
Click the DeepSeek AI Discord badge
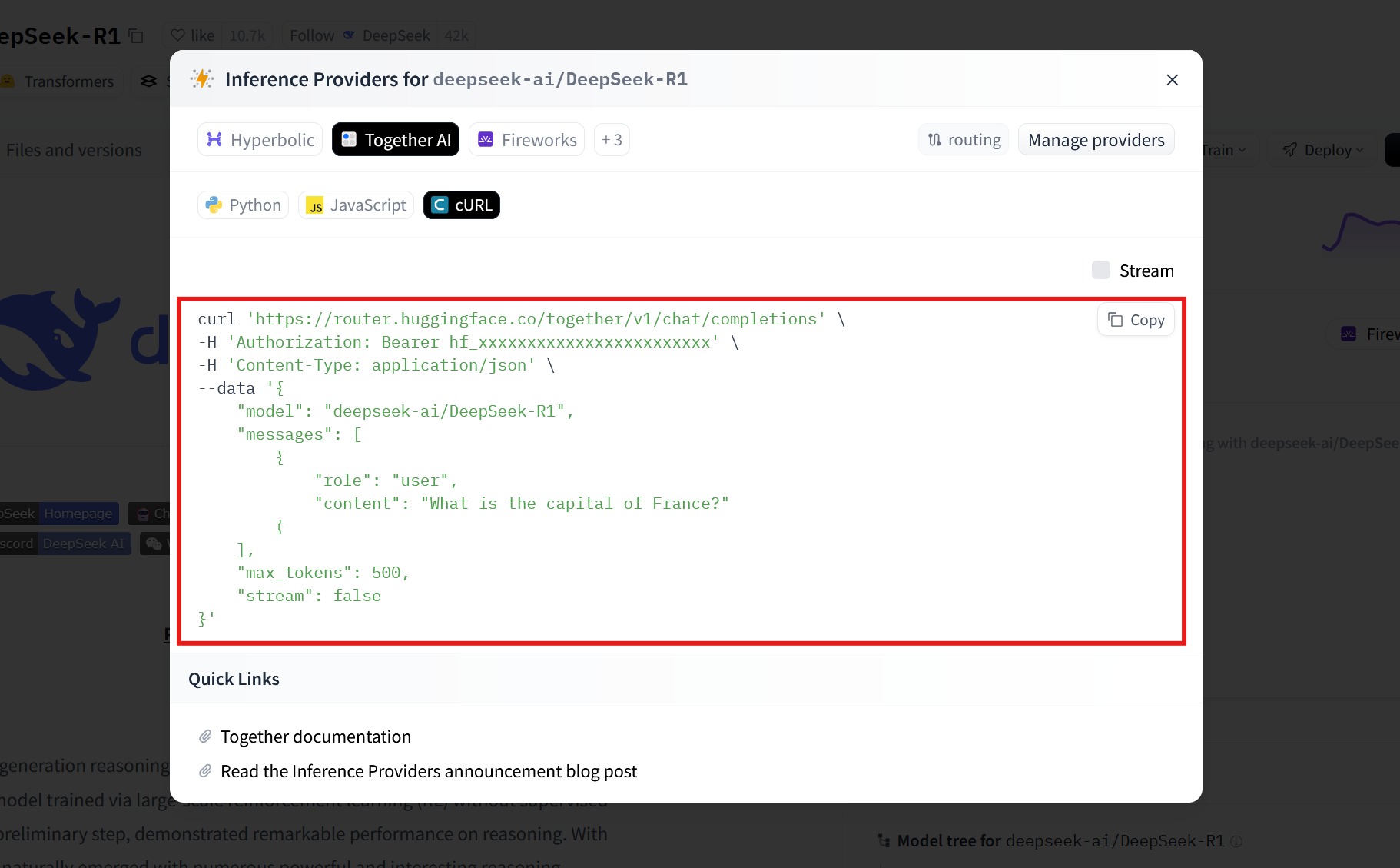click(84, 544)
